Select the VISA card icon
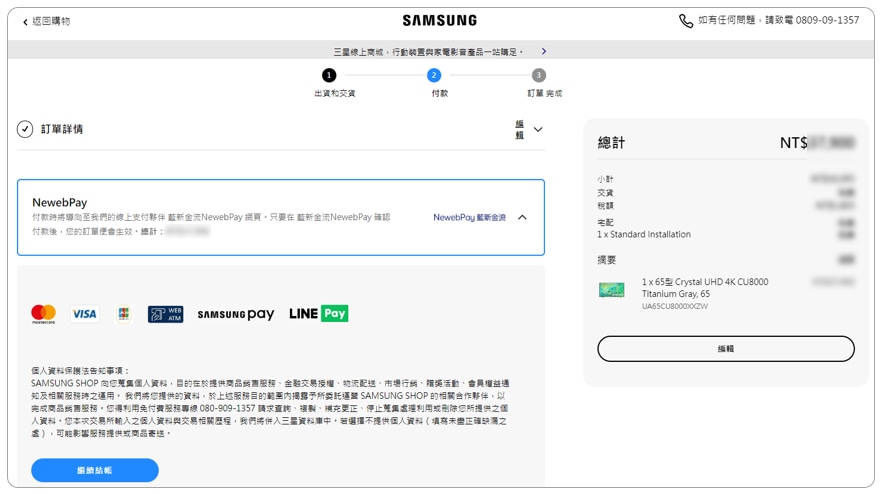The height and width of the screenshot is (494, 882). tap(84, 314)
